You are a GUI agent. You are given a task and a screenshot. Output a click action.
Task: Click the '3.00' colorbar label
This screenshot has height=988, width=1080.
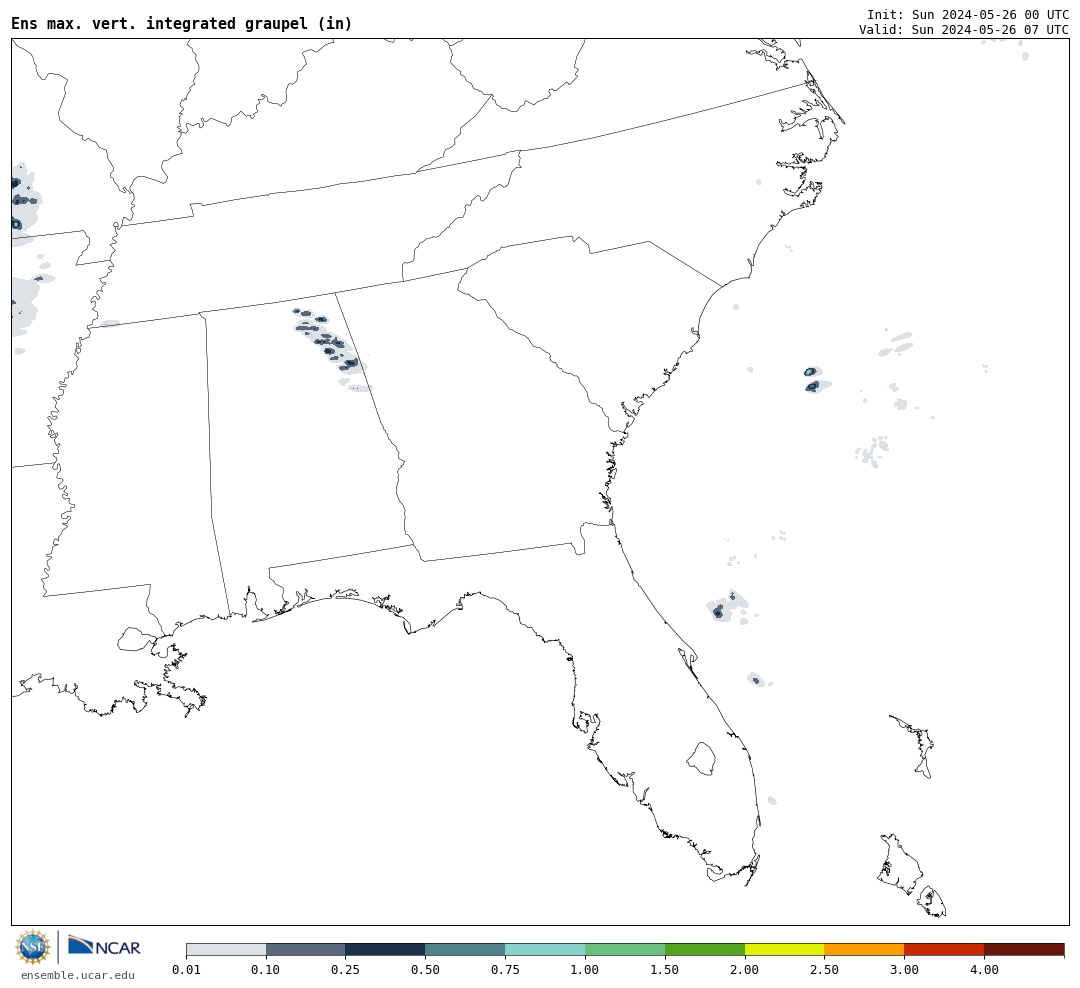[904, 969]
